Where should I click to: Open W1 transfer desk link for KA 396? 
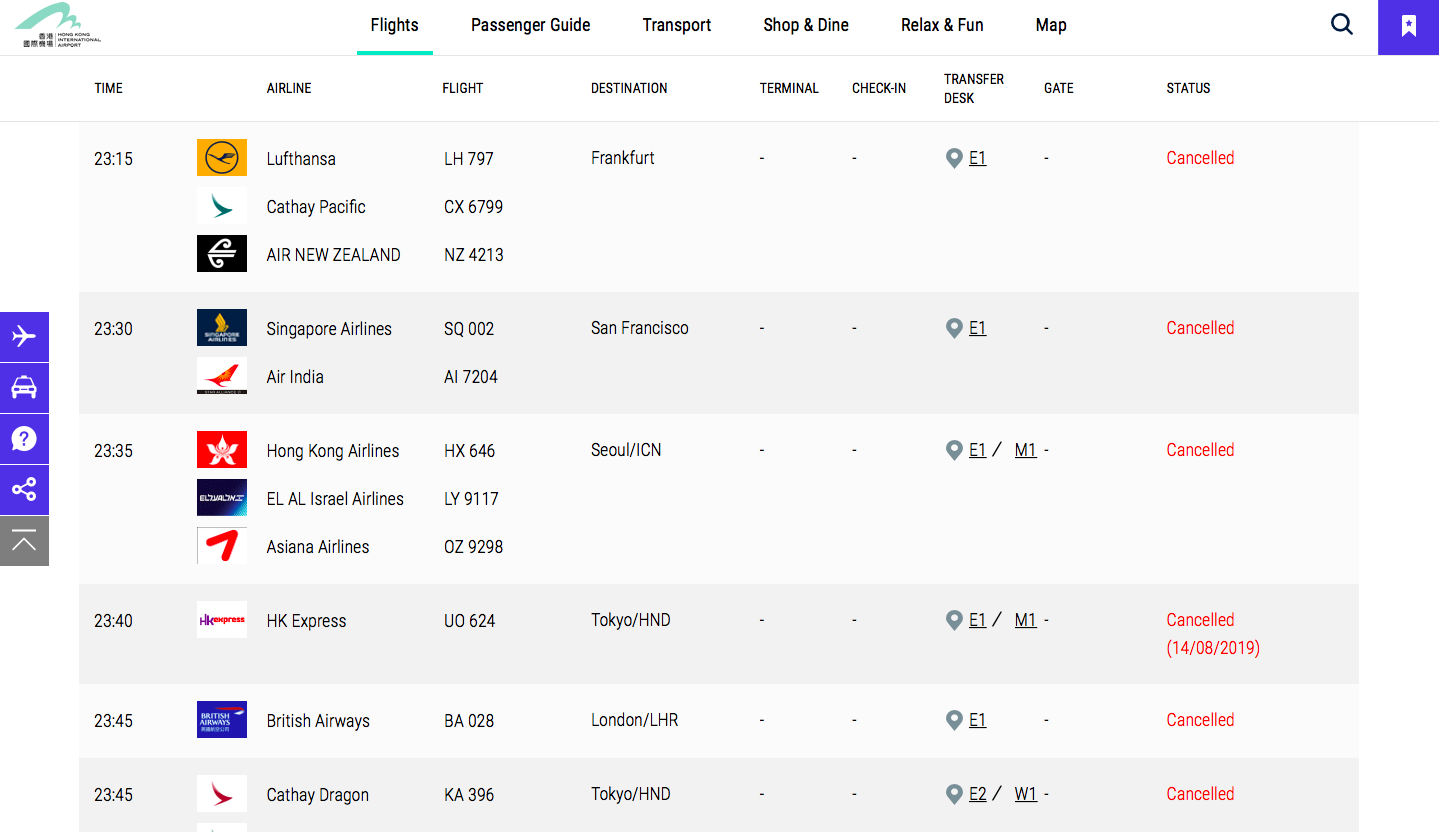[x=1025, y=794]
